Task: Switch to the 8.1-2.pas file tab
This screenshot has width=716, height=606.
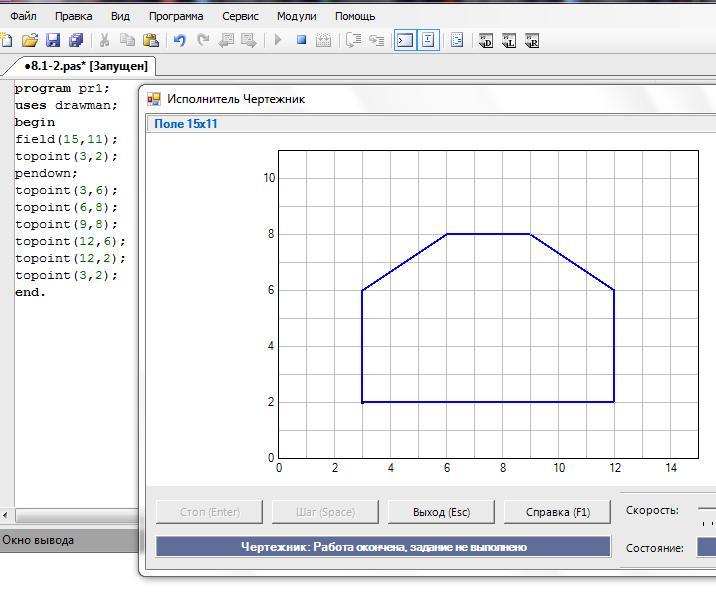Action: (x=84, y=66)
